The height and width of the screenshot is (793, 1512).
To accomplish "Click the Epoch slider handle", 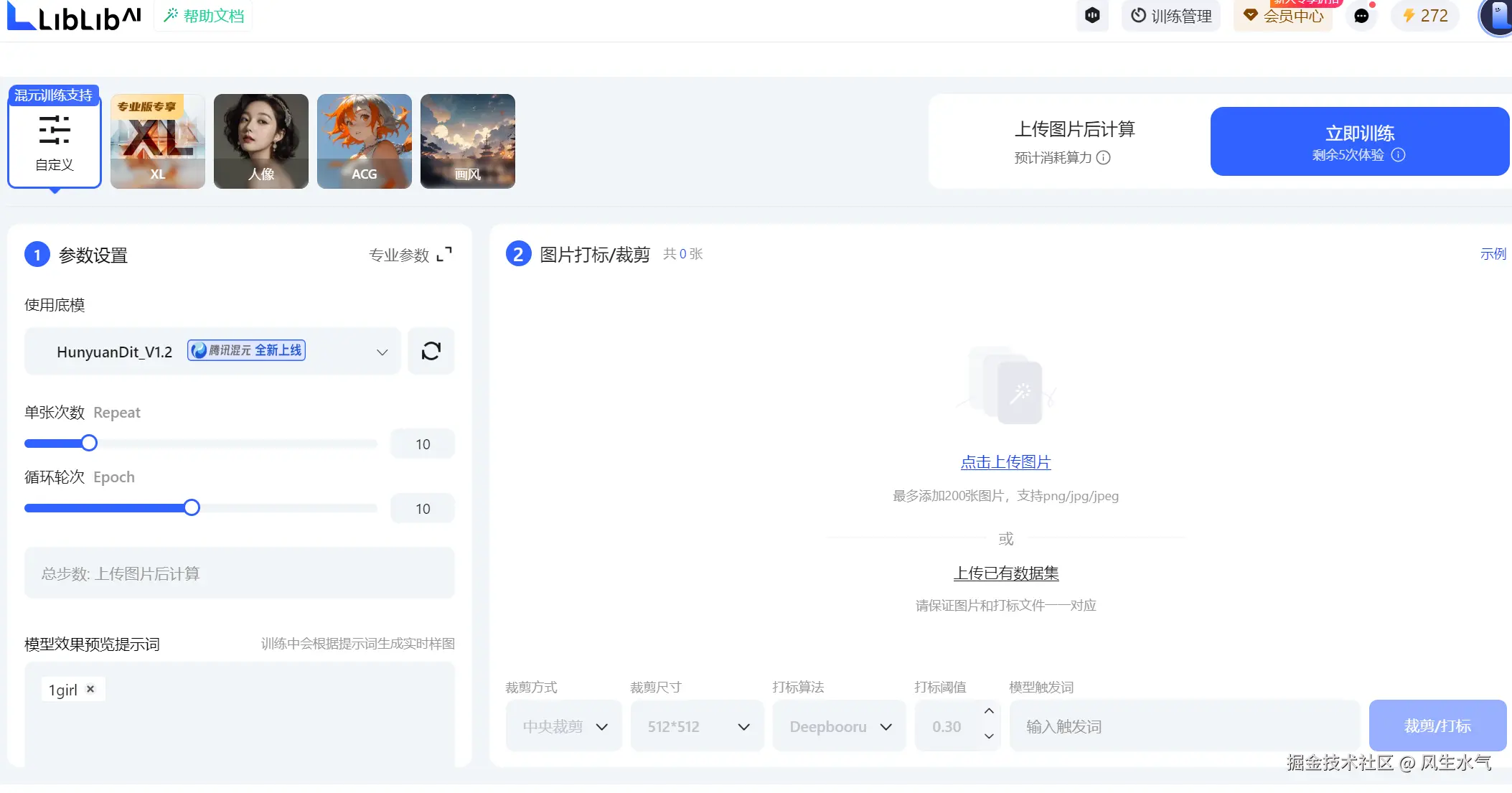I will (192, 508).
